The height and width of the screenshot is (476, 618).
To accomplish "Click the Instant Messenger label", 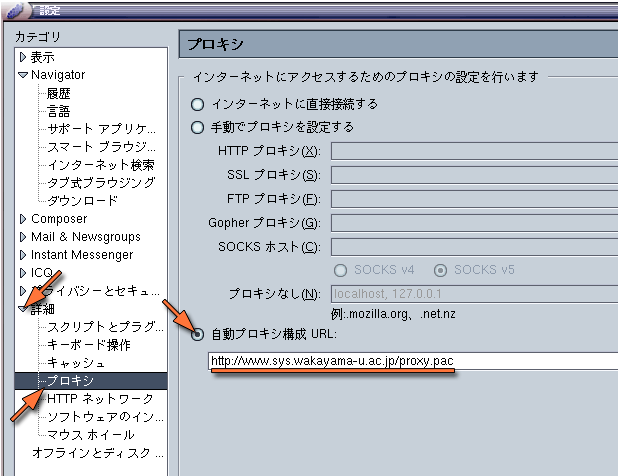I will (82, 255).
